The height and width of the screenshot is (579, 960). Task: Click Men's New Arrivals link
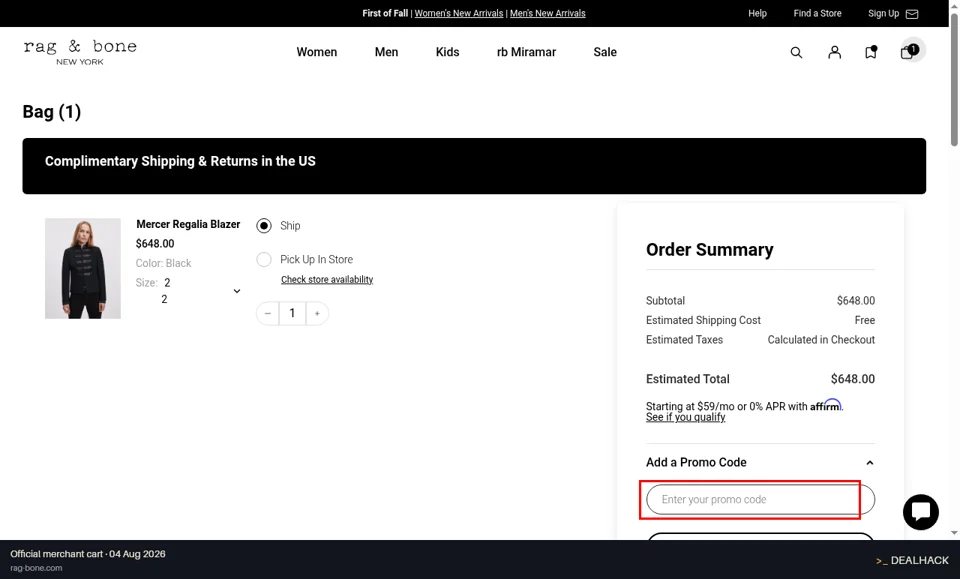[x=547, y=13]
